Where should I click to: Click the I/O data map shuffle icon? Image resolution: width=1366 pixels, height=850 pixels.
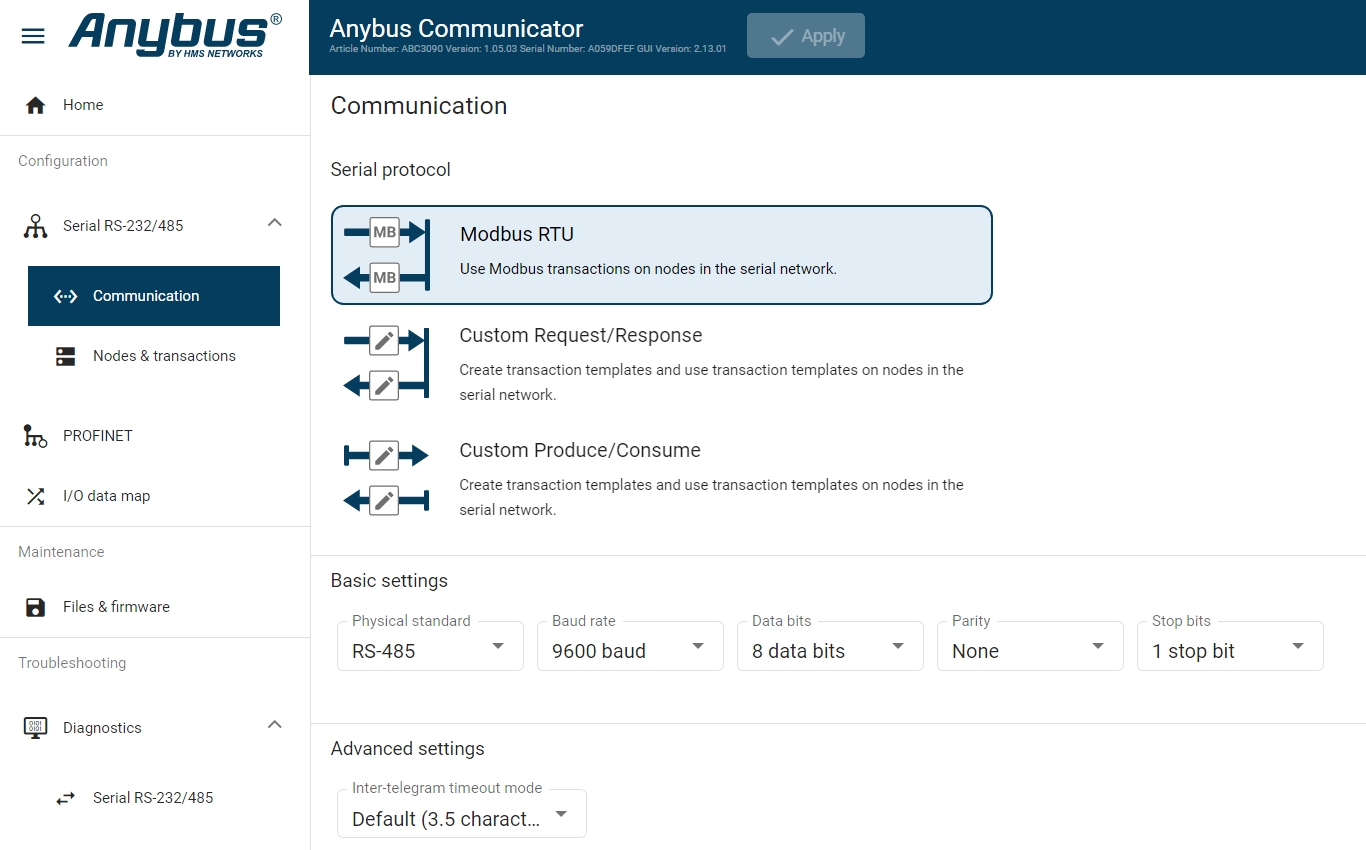coord(36,496)
